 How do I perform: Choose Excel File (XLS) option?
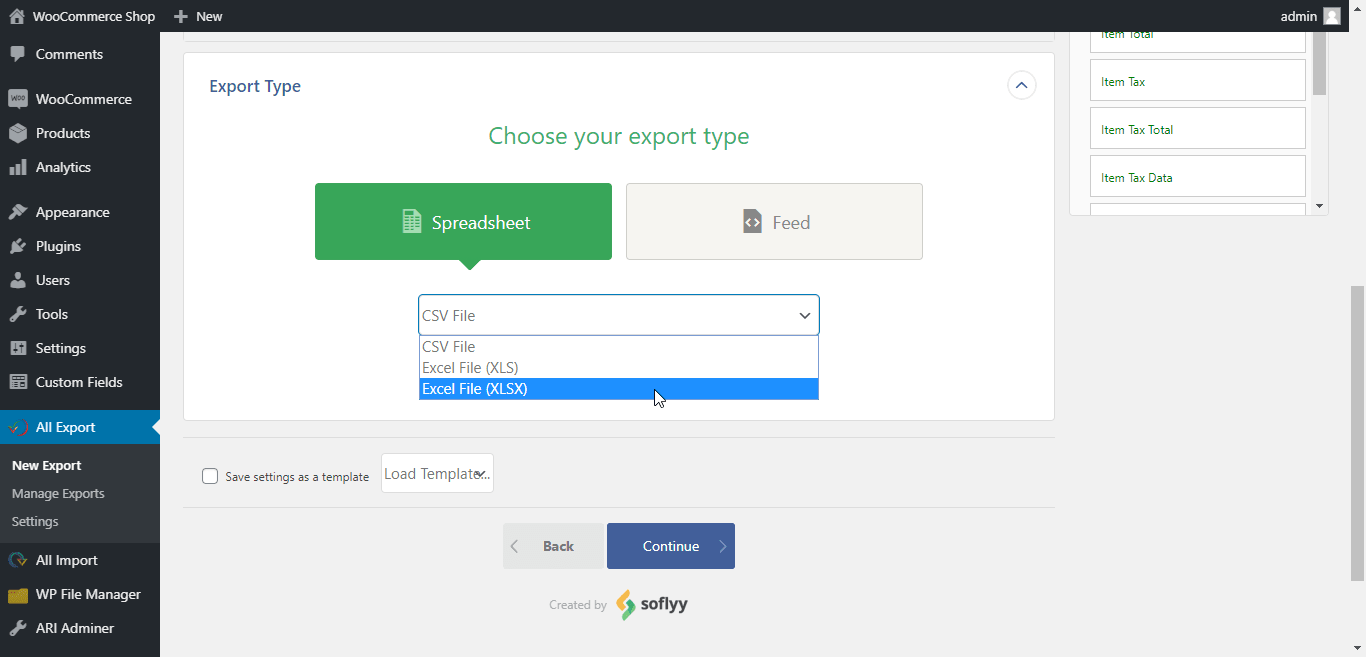pyautogui.click(x=618, y=368)
